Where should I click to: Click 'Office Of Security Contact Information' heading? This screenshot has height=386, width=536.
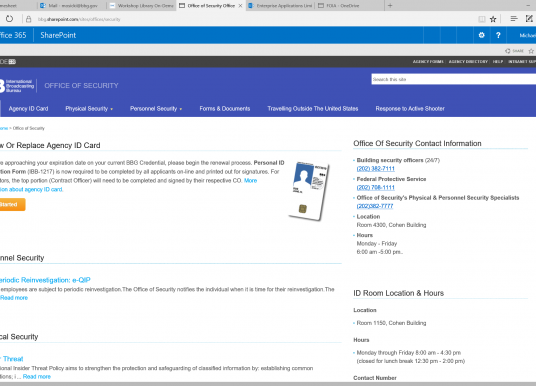(x=417, y=144)
